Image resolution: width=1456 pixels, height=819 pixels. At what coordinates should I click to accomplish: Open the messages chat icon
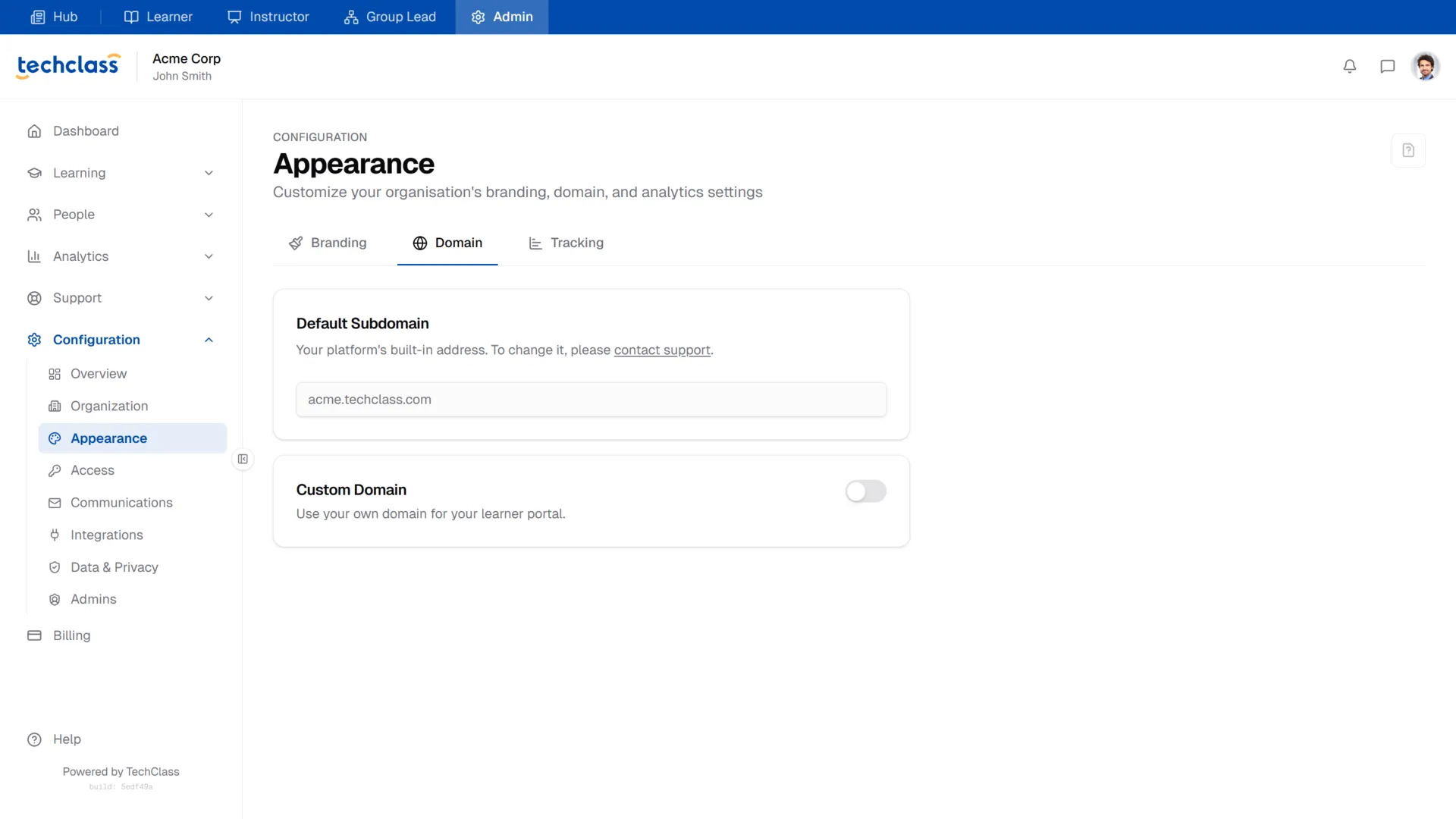click(x=1388, y=67)
